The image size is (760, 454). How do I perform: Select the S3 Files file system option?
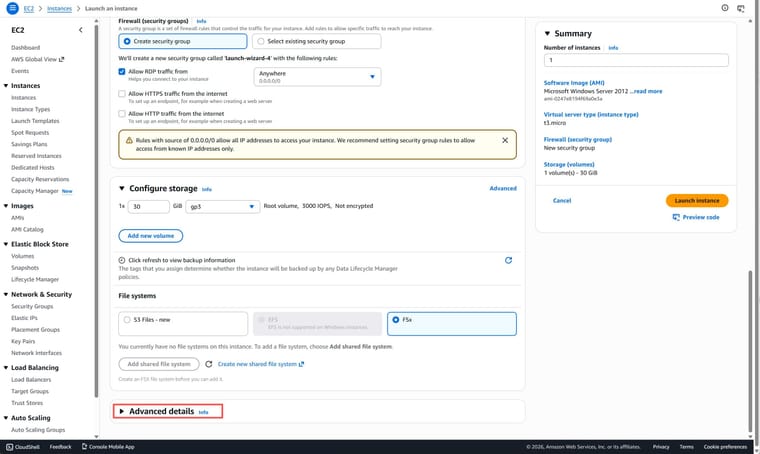click(x=183, y=324)
